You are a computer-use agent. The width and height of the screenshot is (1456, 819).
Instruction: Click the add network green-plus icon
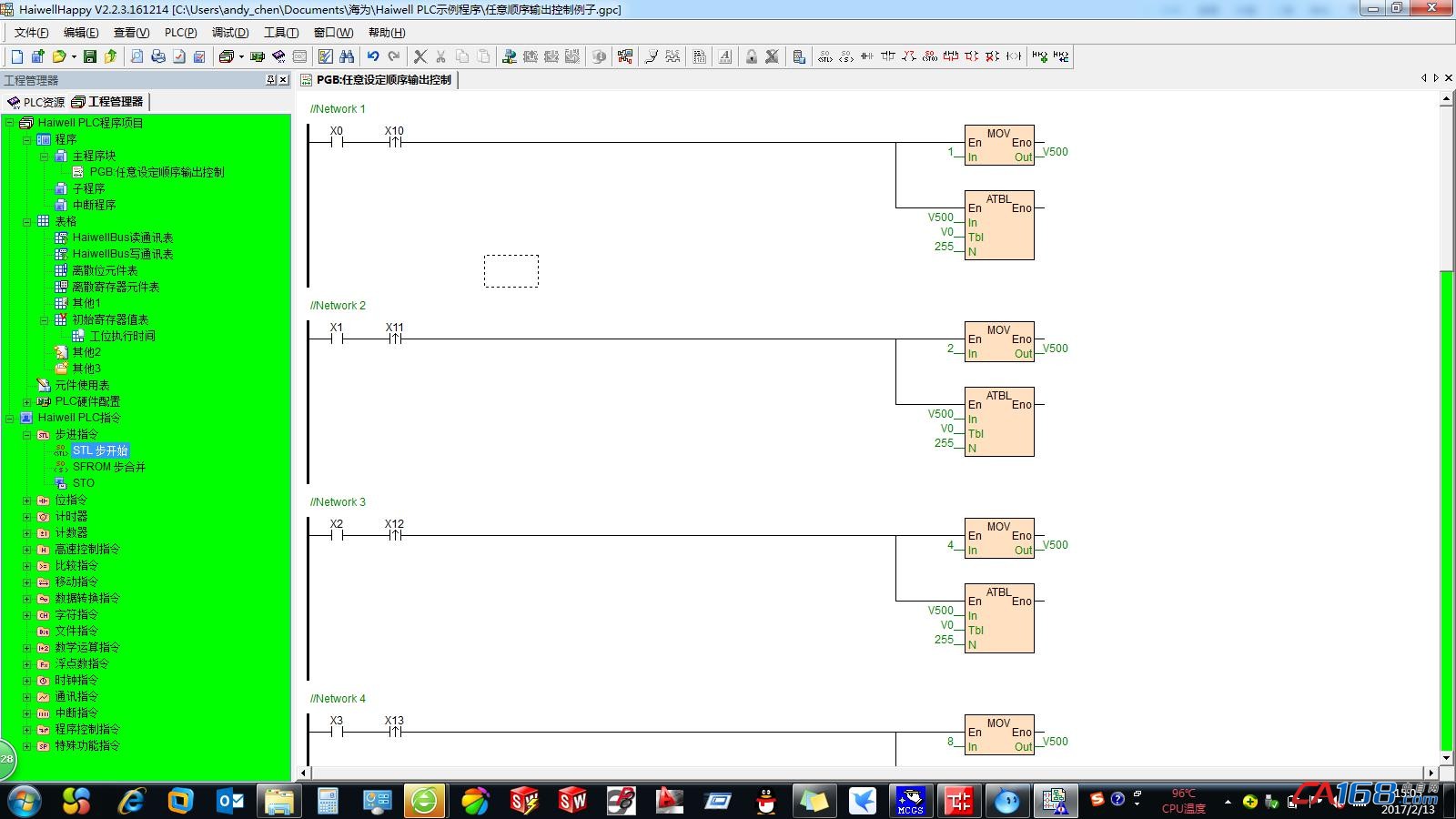pos(1040,56)
